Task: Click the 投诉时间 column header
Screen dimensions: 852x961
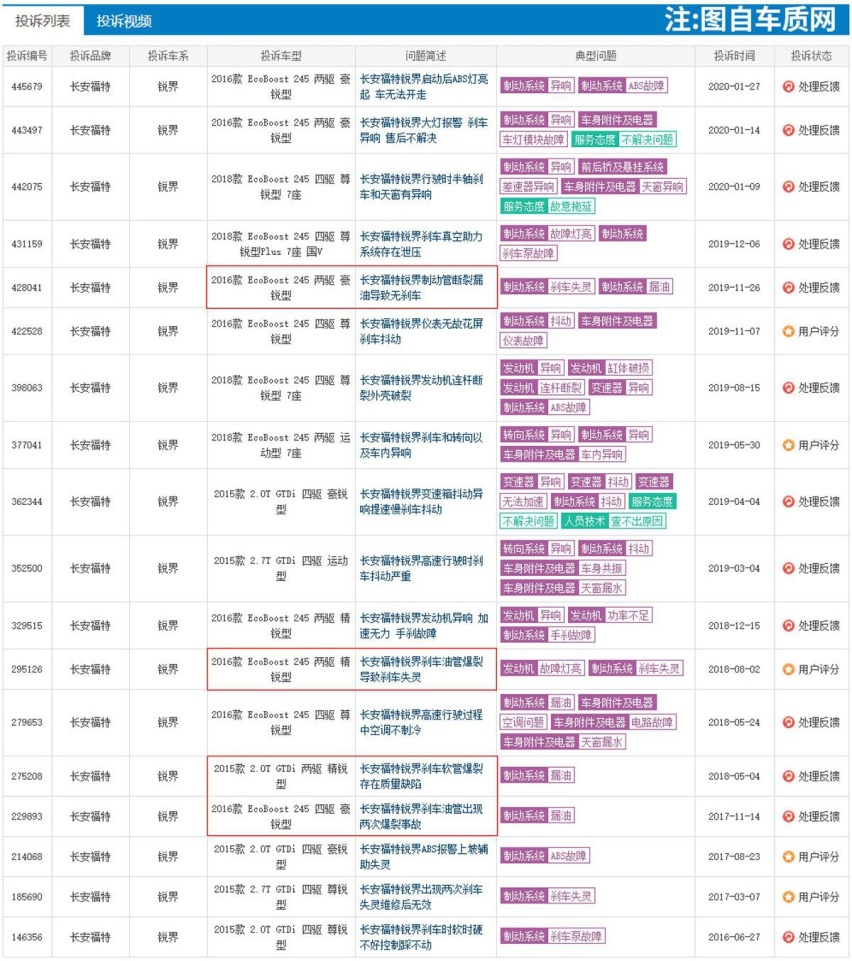Action: point(734,56)
